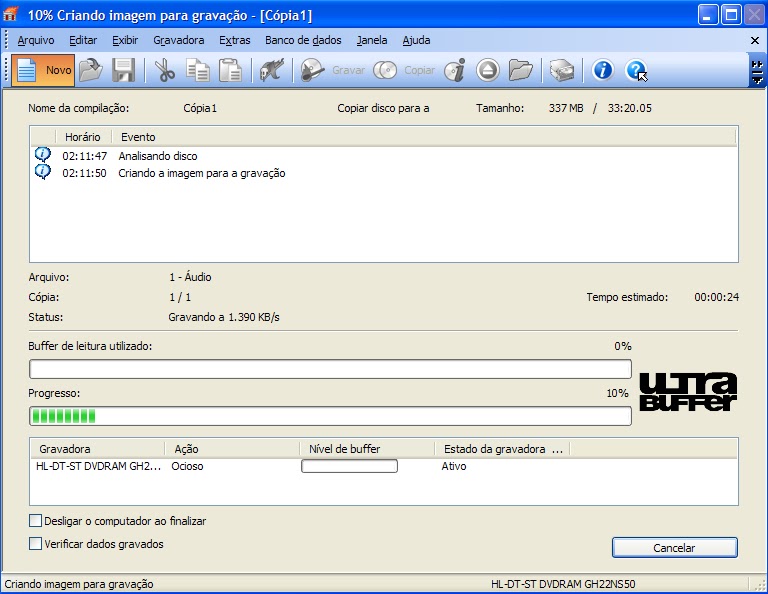
Task: Click the Cancelar button
Action: tap(674, 547)
